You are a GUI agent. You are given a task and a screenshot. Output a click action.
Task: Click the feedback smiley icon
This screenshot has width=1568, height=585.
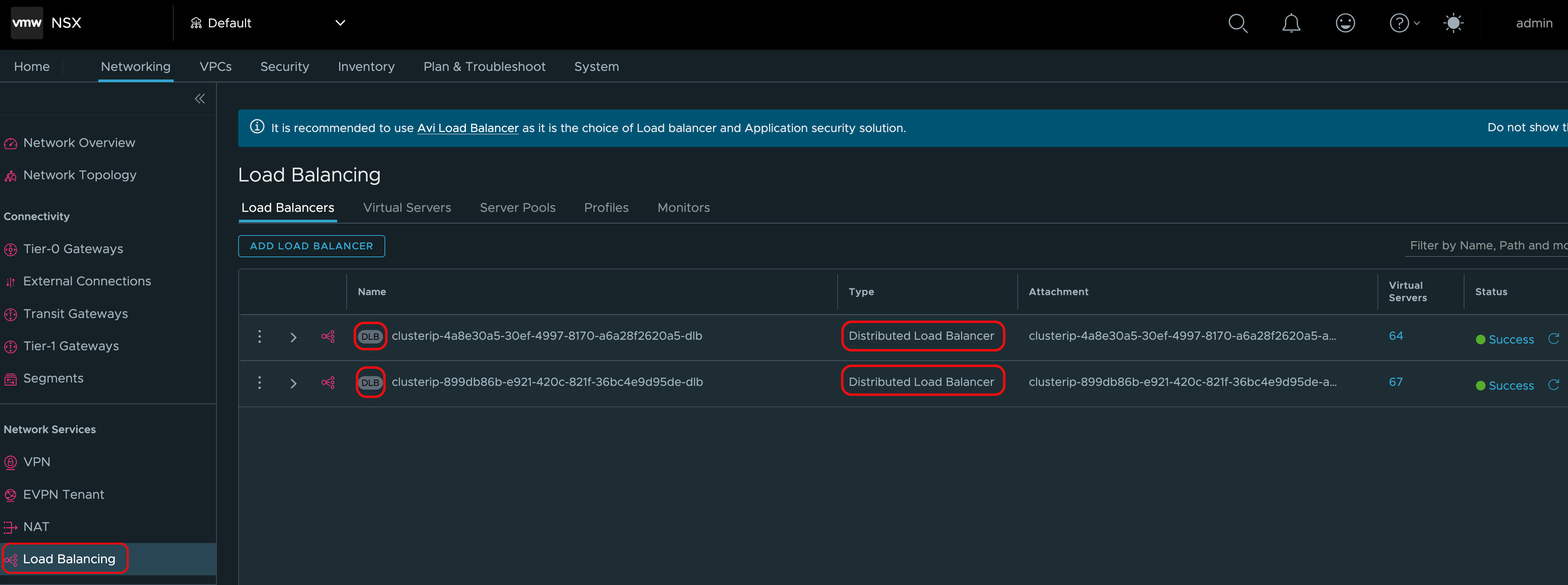coord(1344,23)
